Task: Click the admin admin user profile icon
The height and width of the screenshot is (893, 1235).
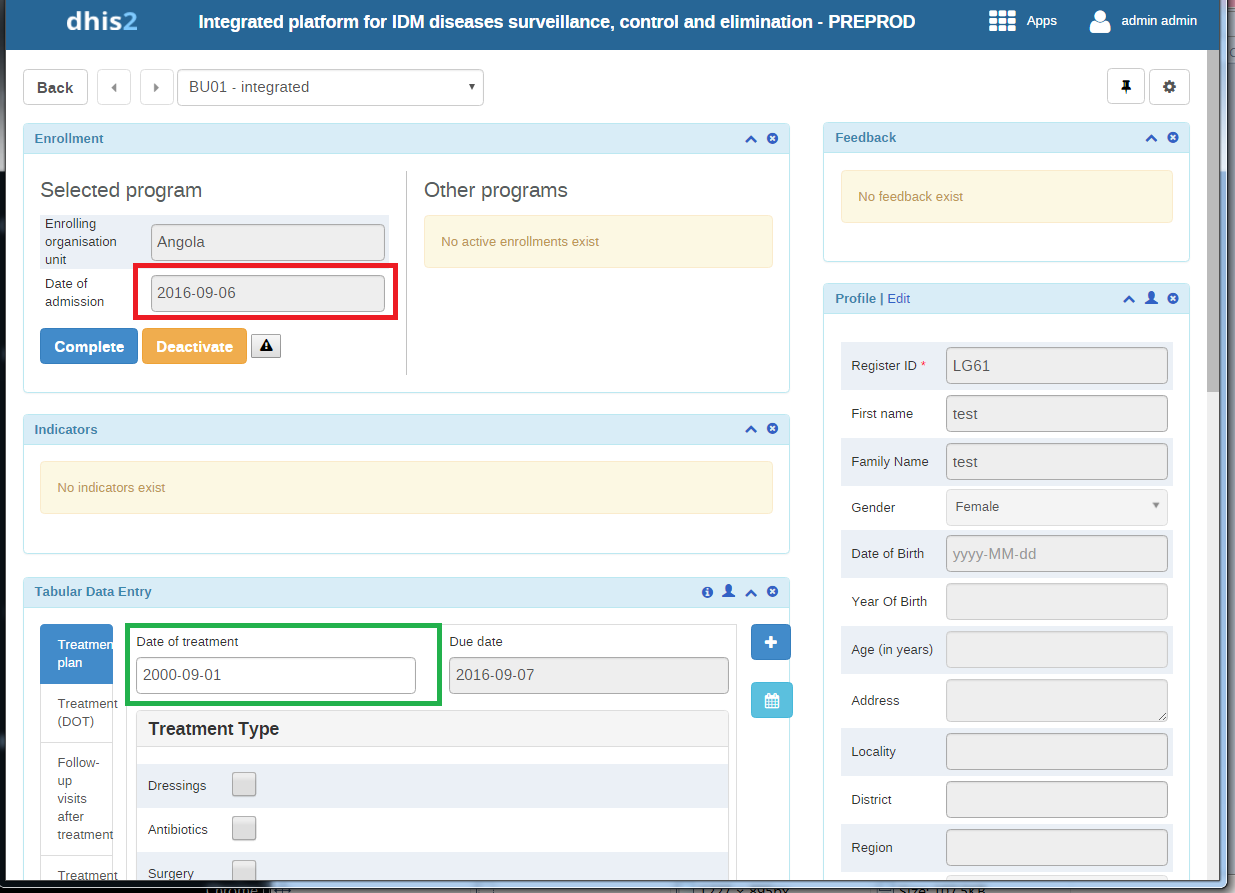Action: pyautogui.click(x=1100, y=21)
